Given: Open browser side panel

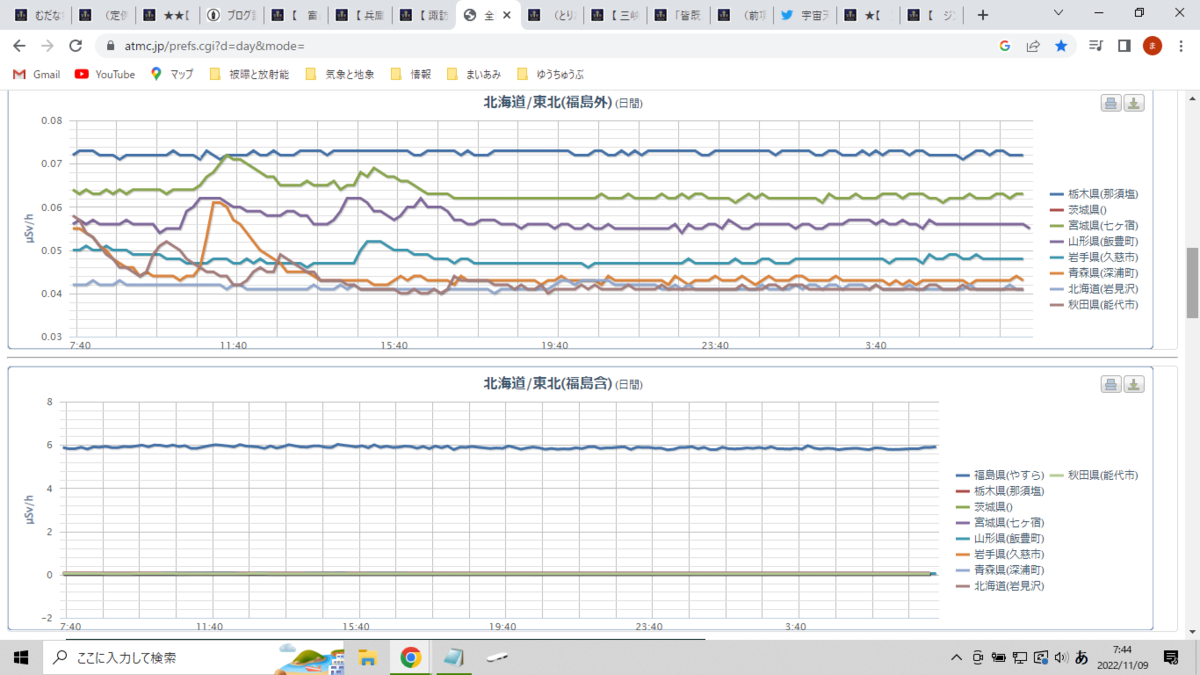Looking at the screenshot, I should (x=1124, y=46).
